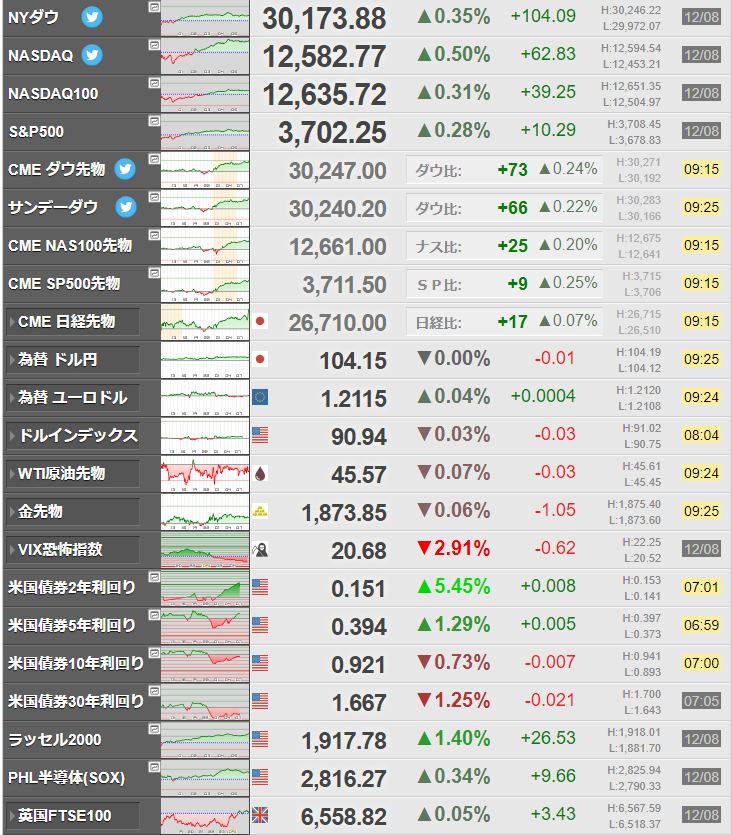
Task: Click the CME 日経先物 mini chart
Action: pos(205,322)
